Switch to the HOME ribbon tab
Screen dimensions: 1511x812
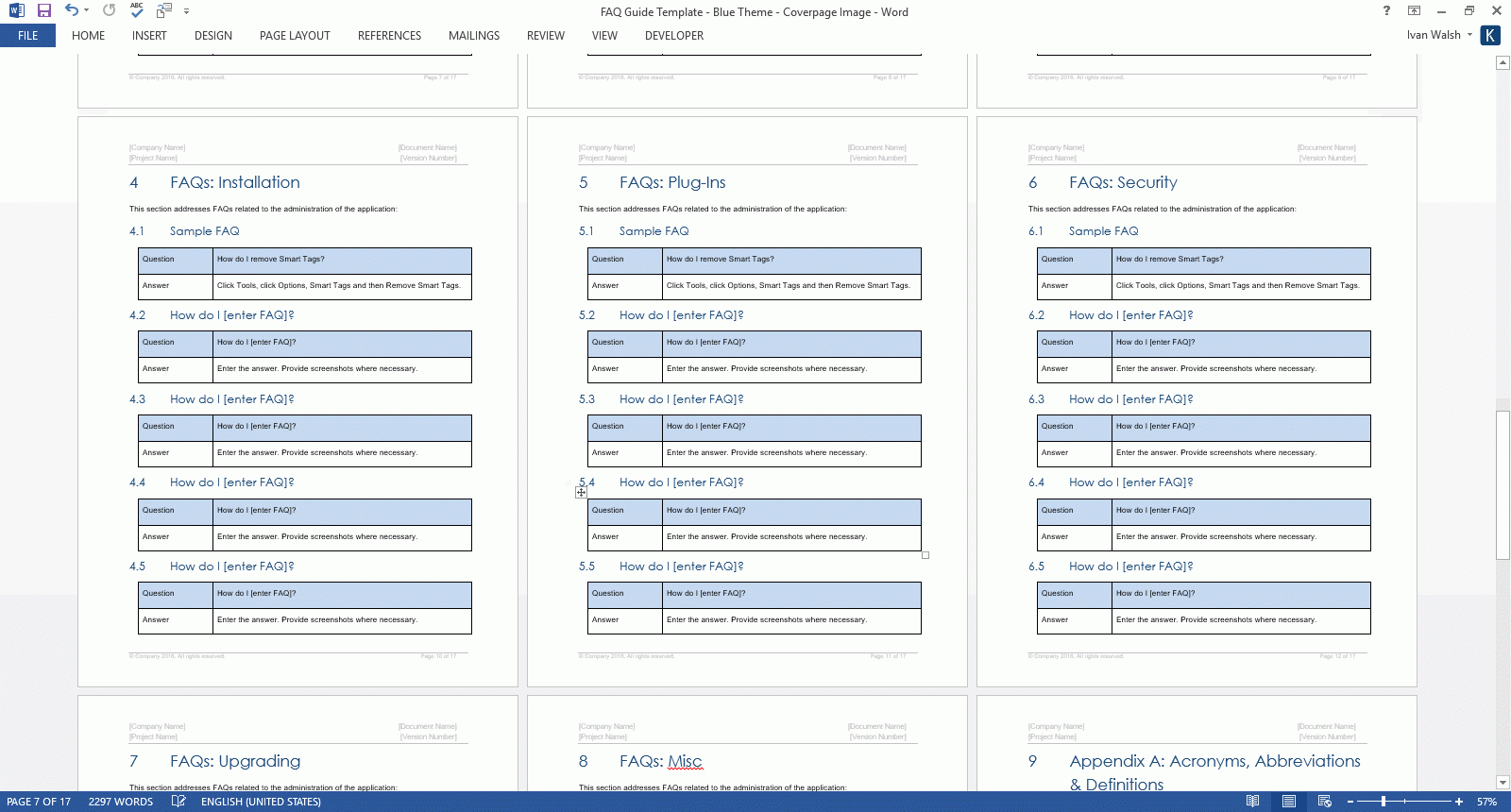(88, 36)
